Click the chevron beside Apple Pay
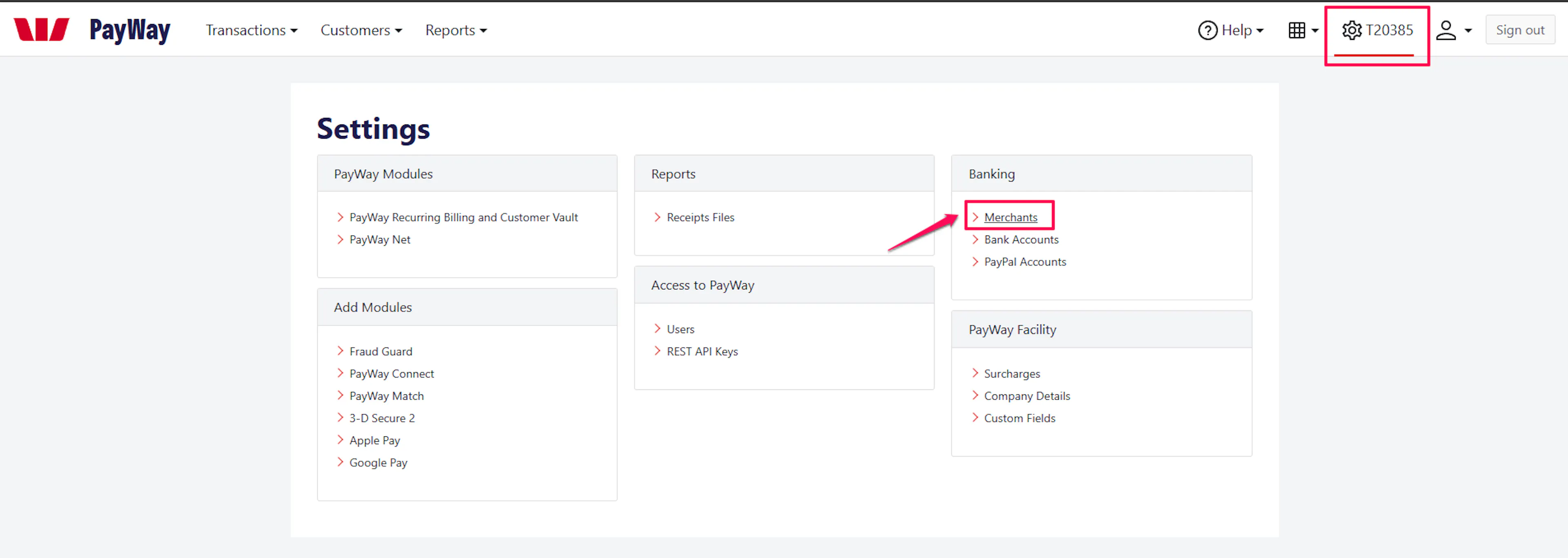Screen dimensions: 1568x558 (x=340, y=440)
